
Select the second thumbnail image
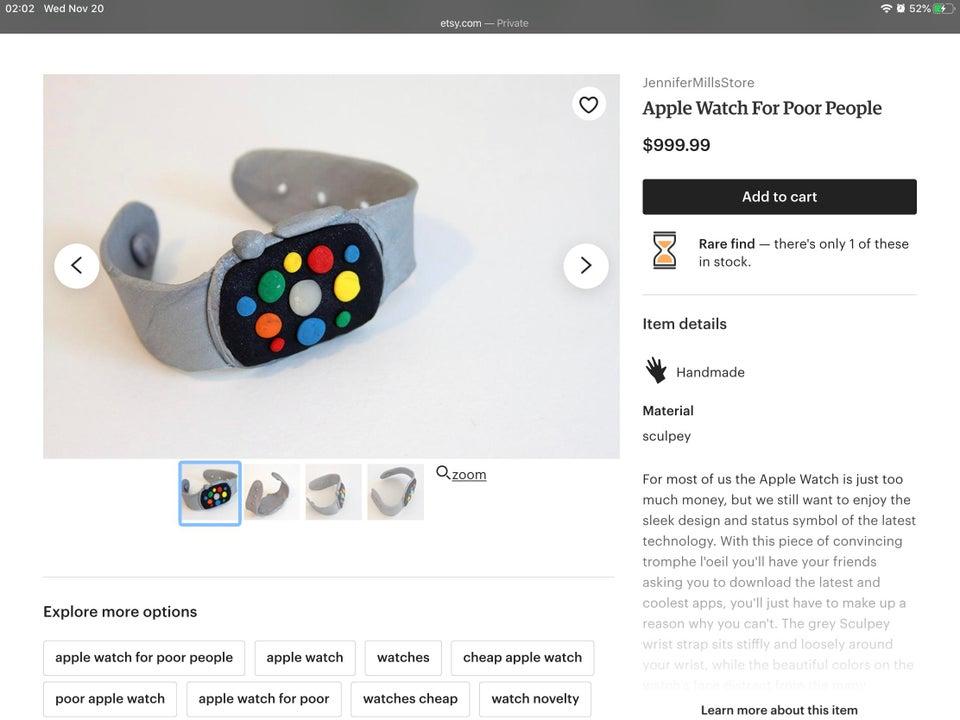(272, 492)
